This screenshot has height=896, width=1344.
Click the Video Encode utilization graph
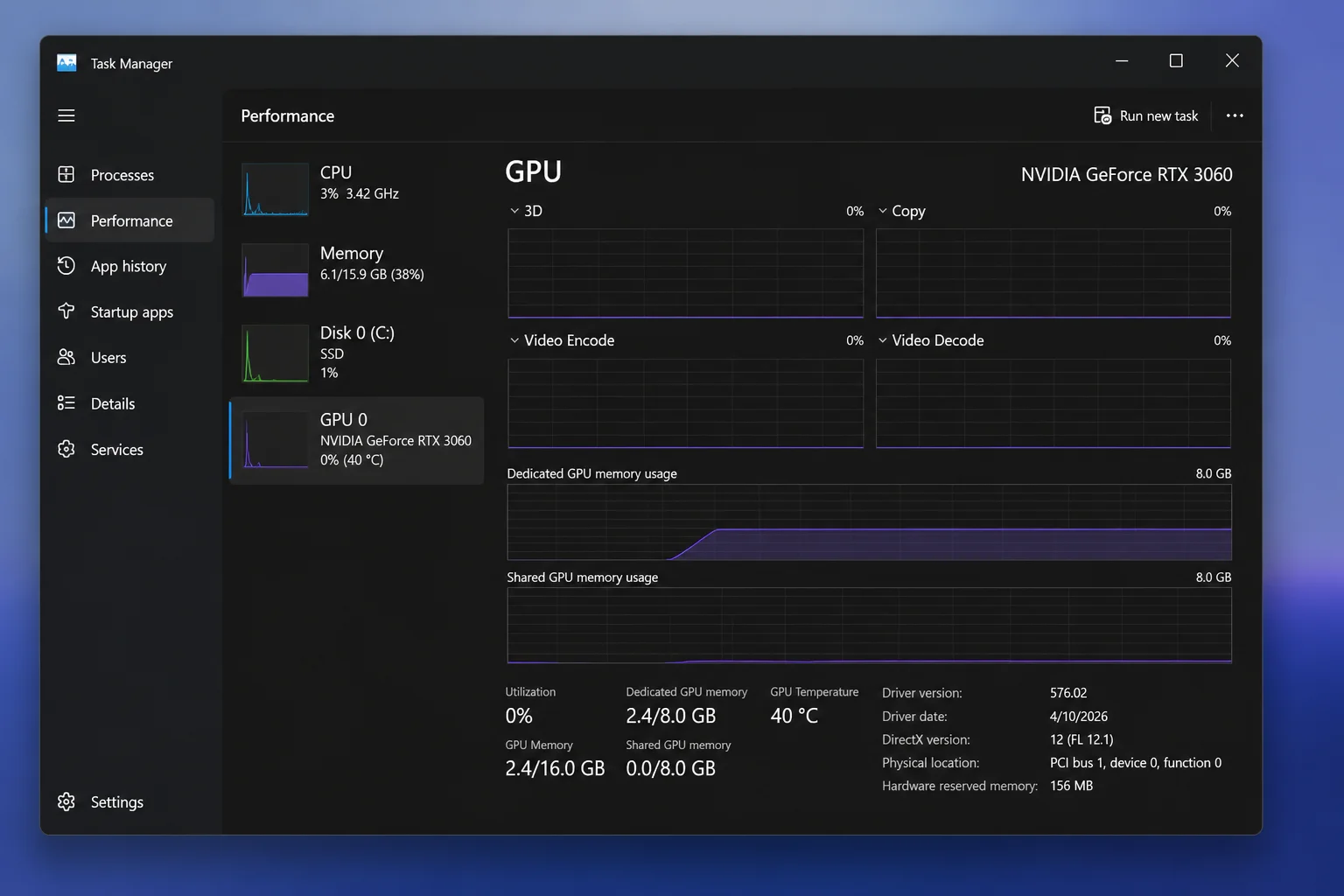click(685, 403)
